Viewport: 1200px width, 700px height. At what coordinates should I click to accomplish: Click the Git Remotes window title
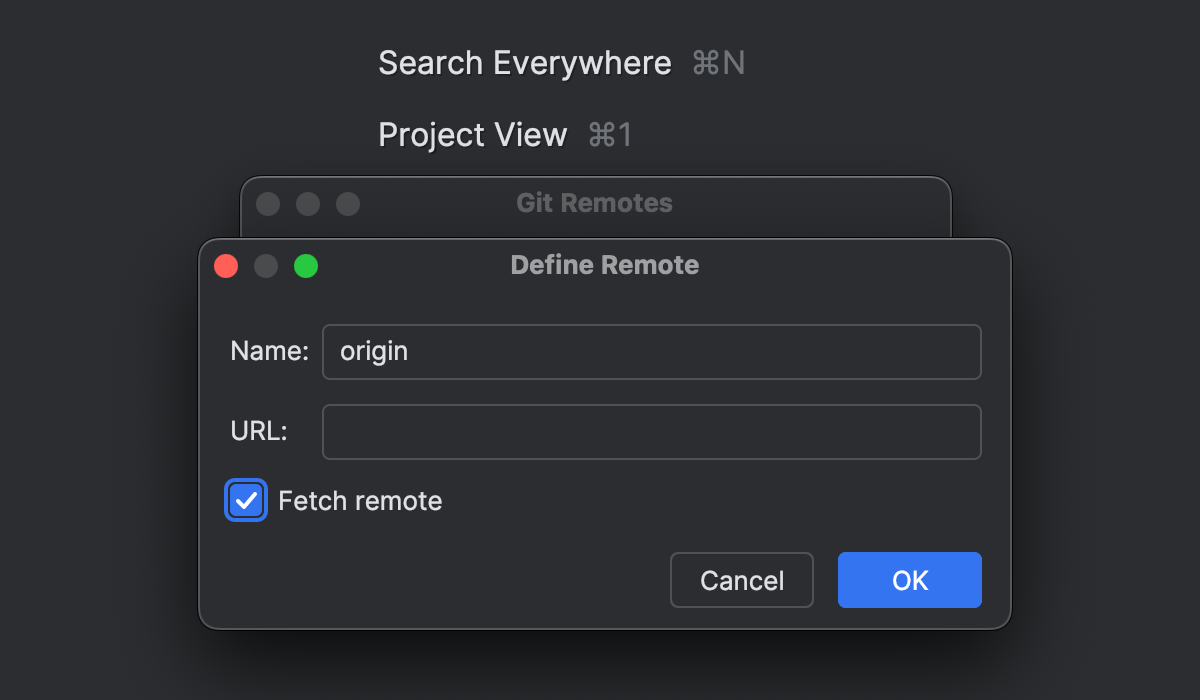594,203
